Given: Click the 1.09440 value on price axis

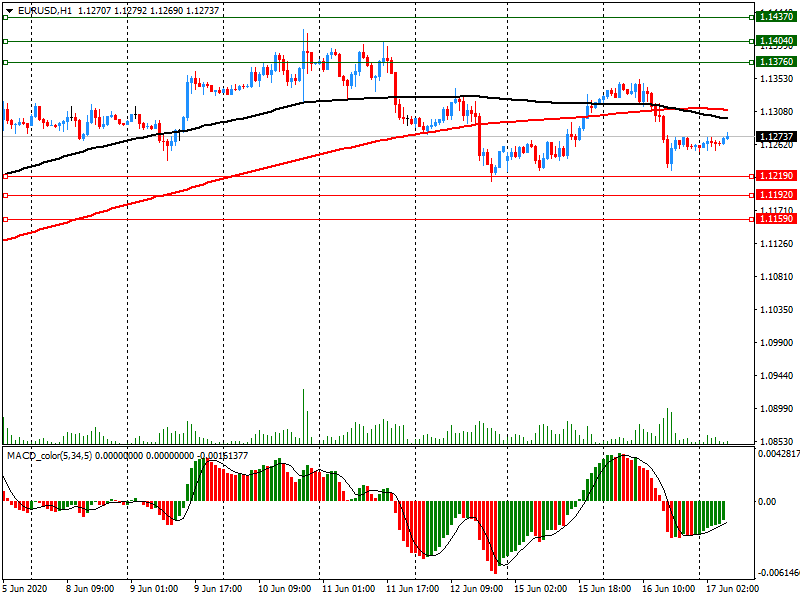Looking at the screenshot, I should (x=776, y=376).
